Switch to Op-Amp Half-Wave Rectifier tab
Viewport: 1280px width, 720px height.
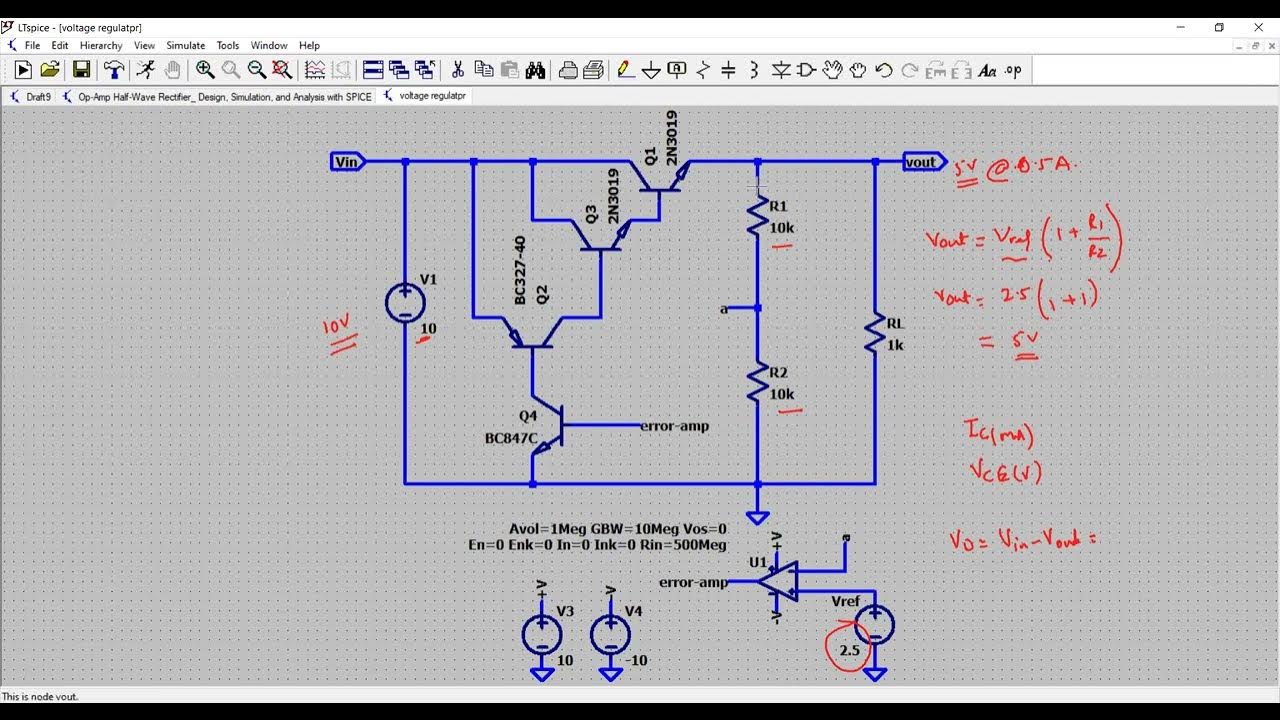(217, 97)
